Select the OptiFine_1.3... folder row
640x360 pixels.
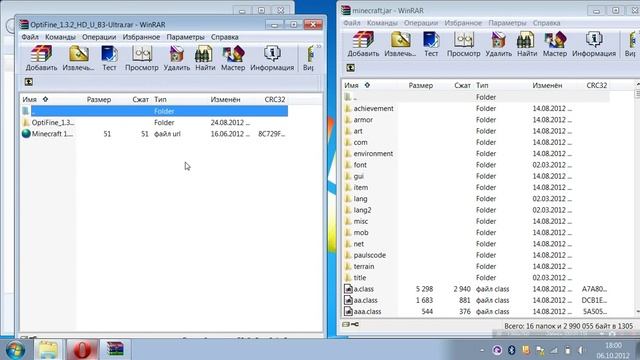(154, 122)
